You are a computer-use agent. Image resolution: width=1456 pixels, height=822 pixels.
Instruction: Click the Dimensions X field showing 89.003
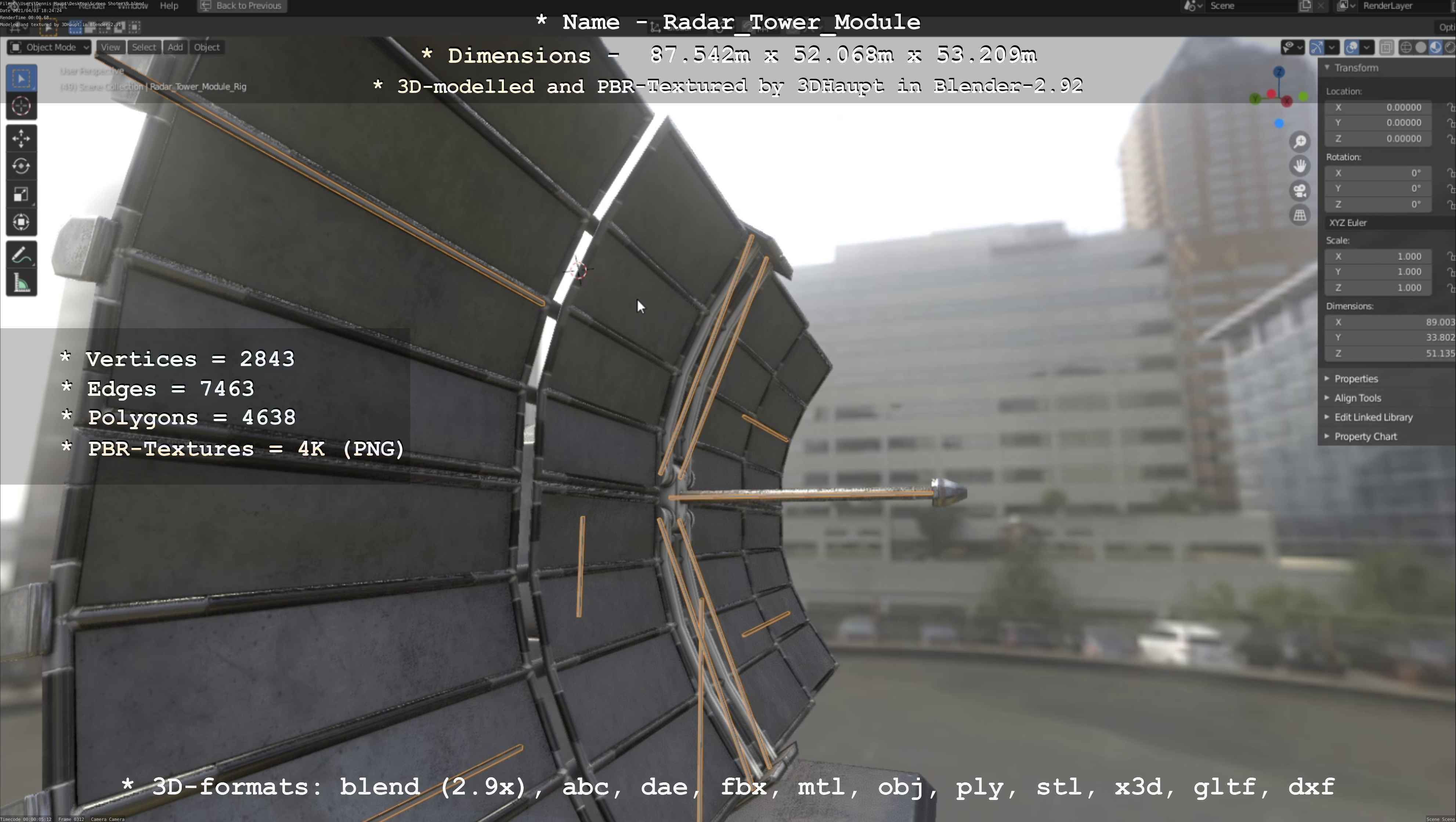coord(1390,322)
